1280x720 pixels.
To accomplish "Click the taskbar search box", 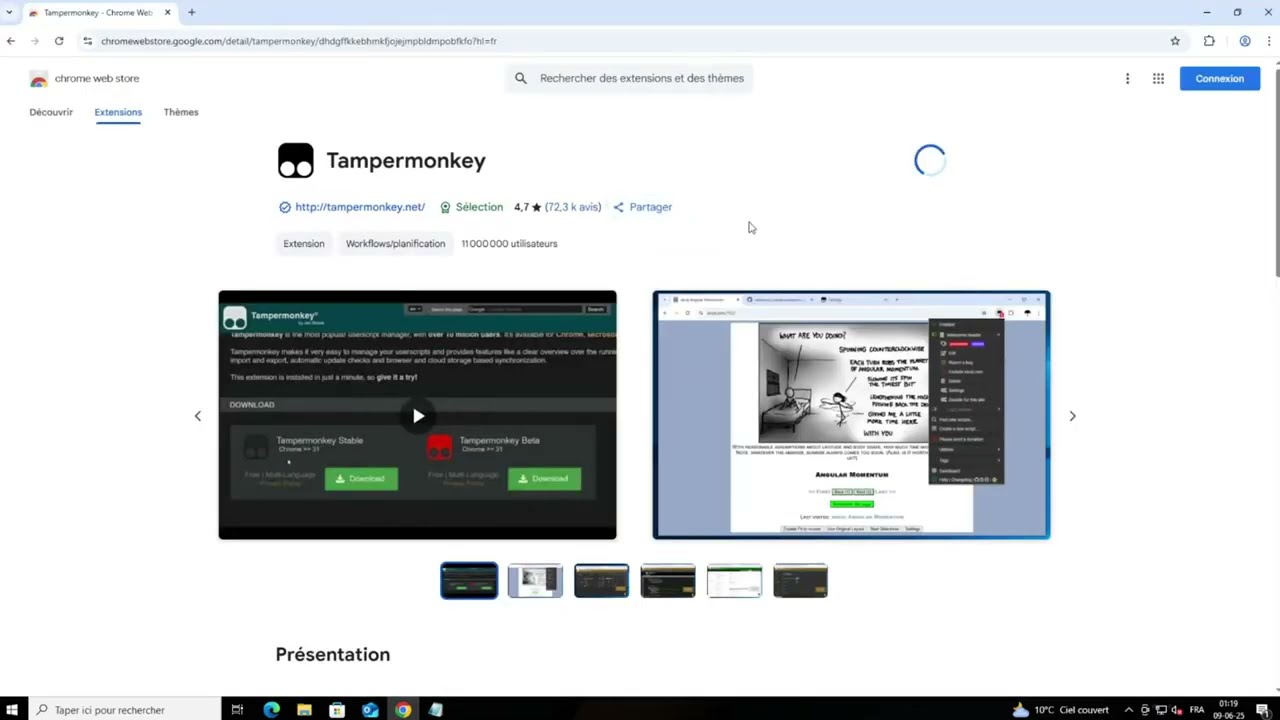I will (x=124, y=710).
